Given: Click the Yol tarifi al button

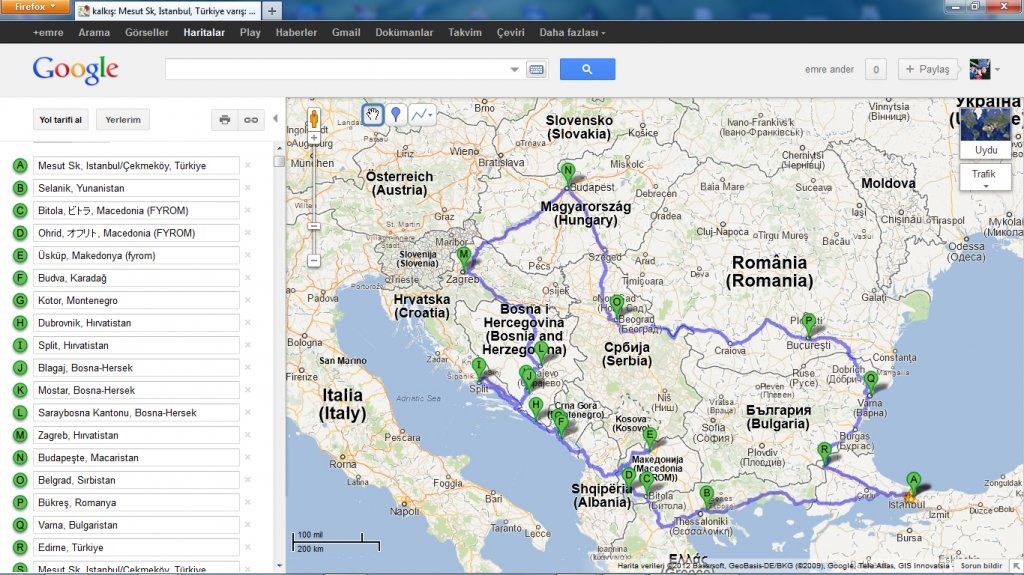Looking at the screenshot, I should tap(61, 120).
